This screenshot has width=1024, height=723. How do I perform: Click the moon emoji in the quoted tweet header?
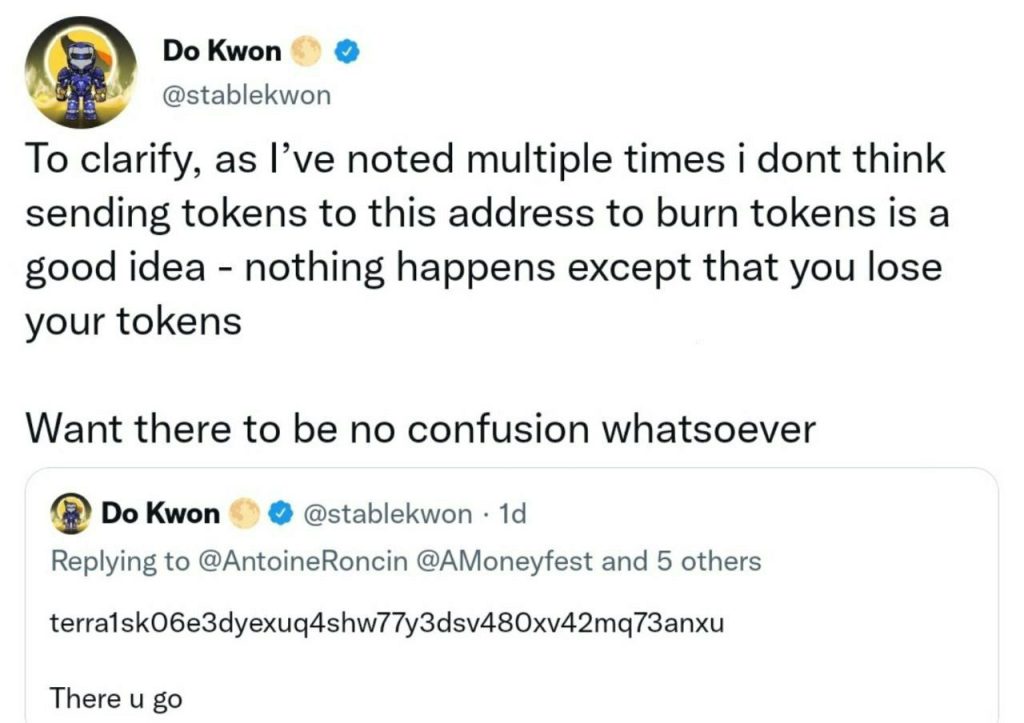click(x=246, y=514)
